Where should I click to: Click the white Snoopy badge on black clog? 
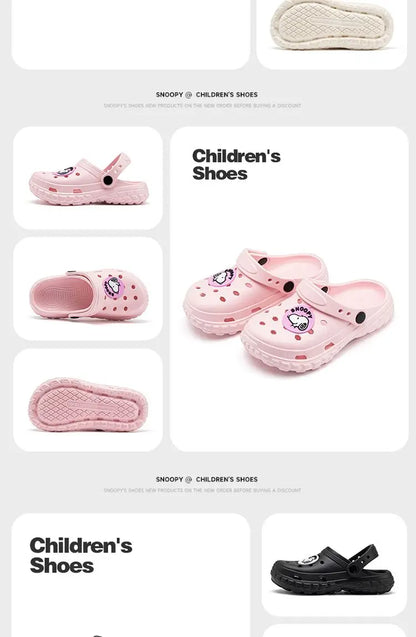coord(309,559)
